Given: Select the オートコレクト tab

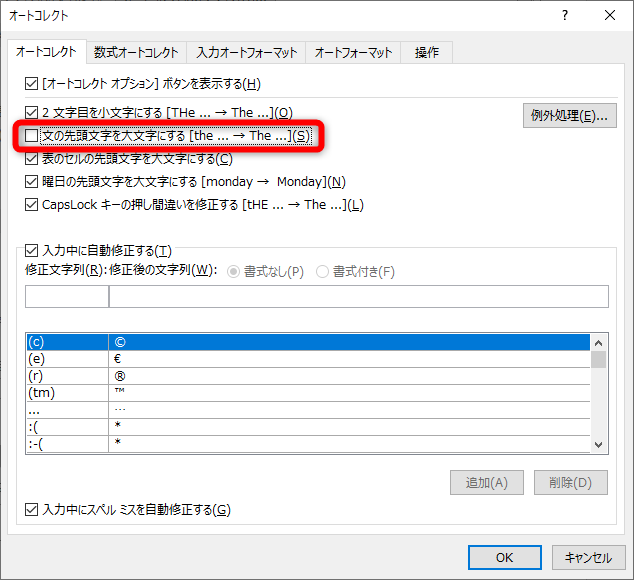Looking at the screenshot, I should 46,52.
